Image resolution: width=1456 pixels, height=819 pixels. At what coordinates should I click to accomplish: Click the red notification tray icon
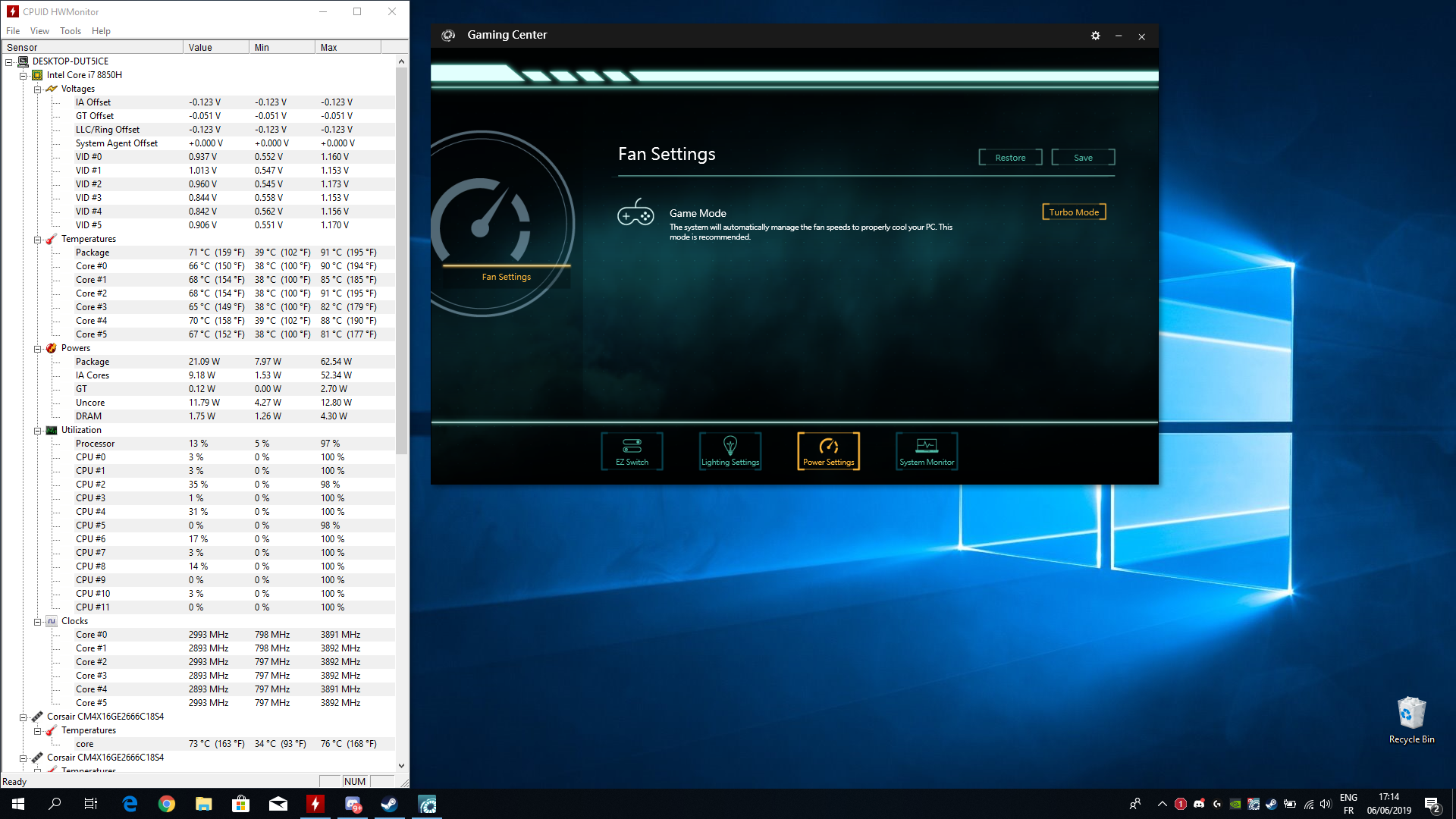tap(1181, 804)
